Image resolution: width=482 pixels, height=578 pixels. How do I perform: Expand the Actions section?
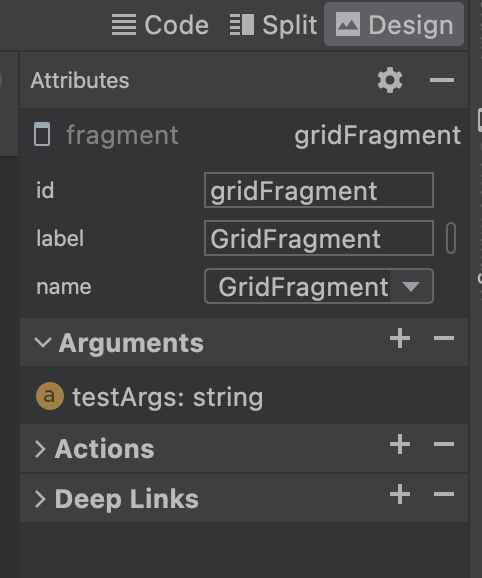coord(40,449)
